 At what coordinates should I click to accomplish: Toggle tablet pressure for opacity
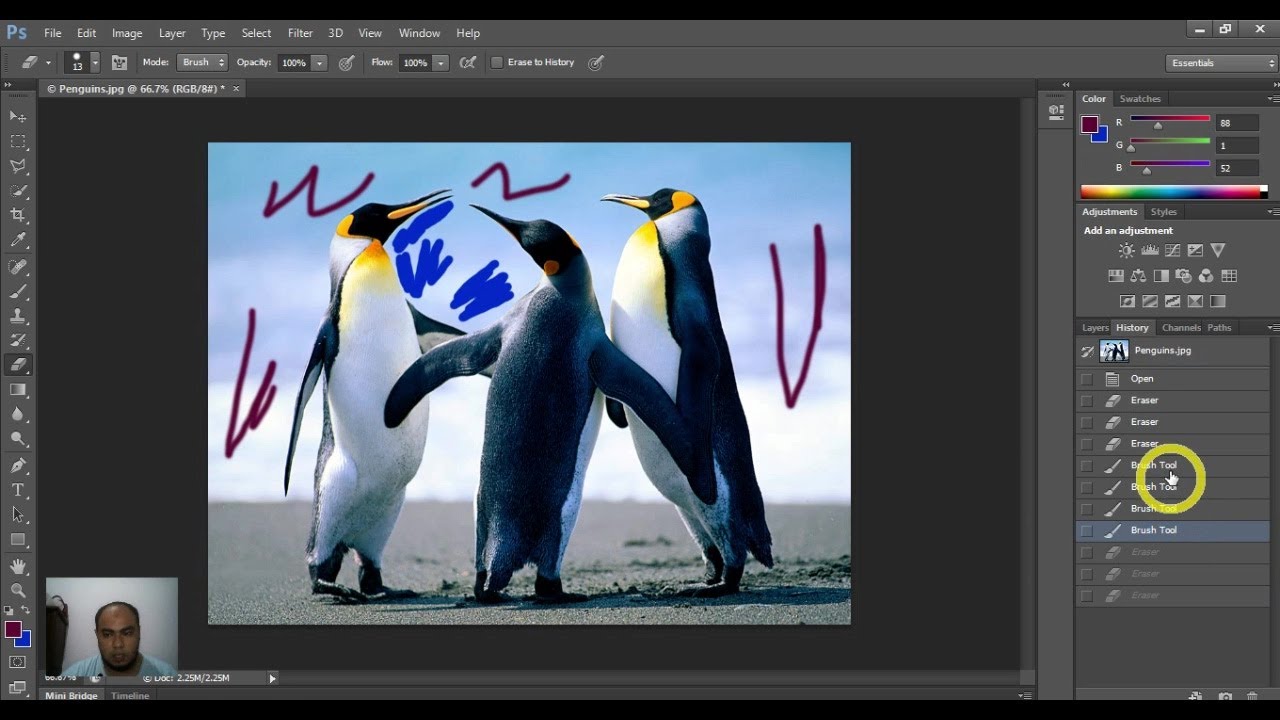[x=346, y=62]
